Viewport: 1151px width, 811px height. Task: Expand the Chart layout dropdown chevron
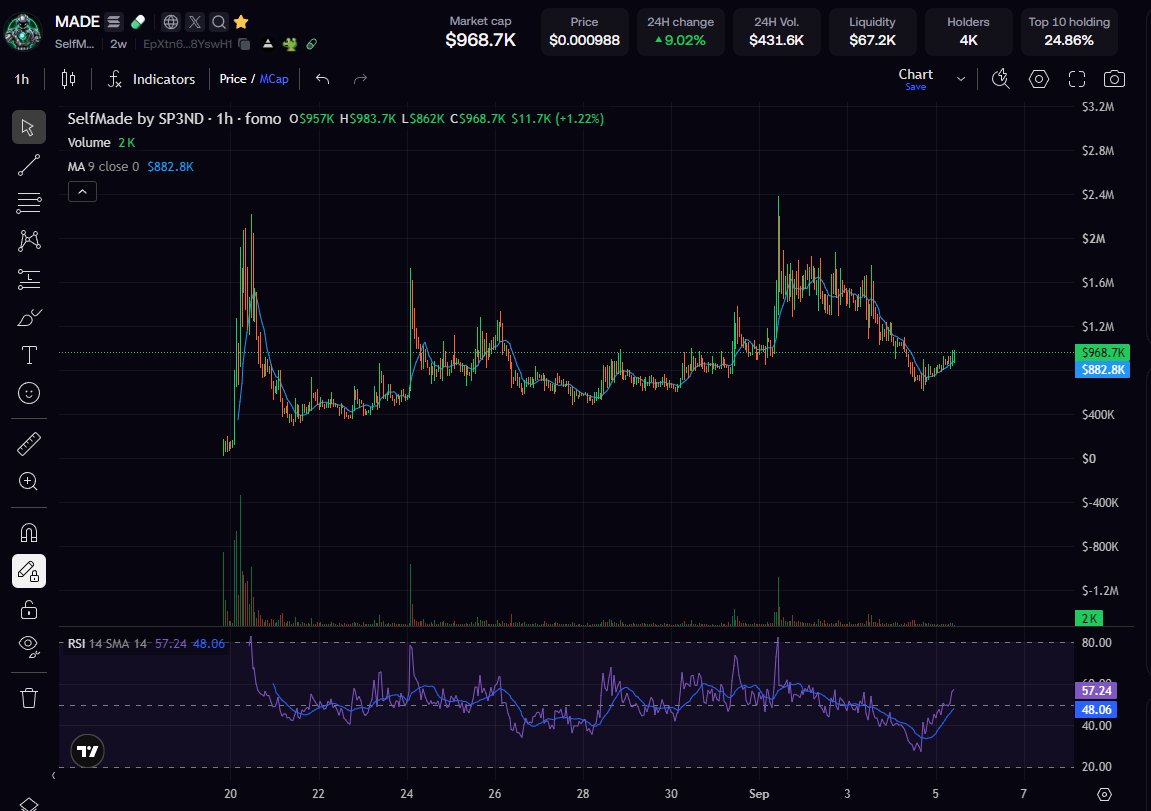[x=960, y=79]
